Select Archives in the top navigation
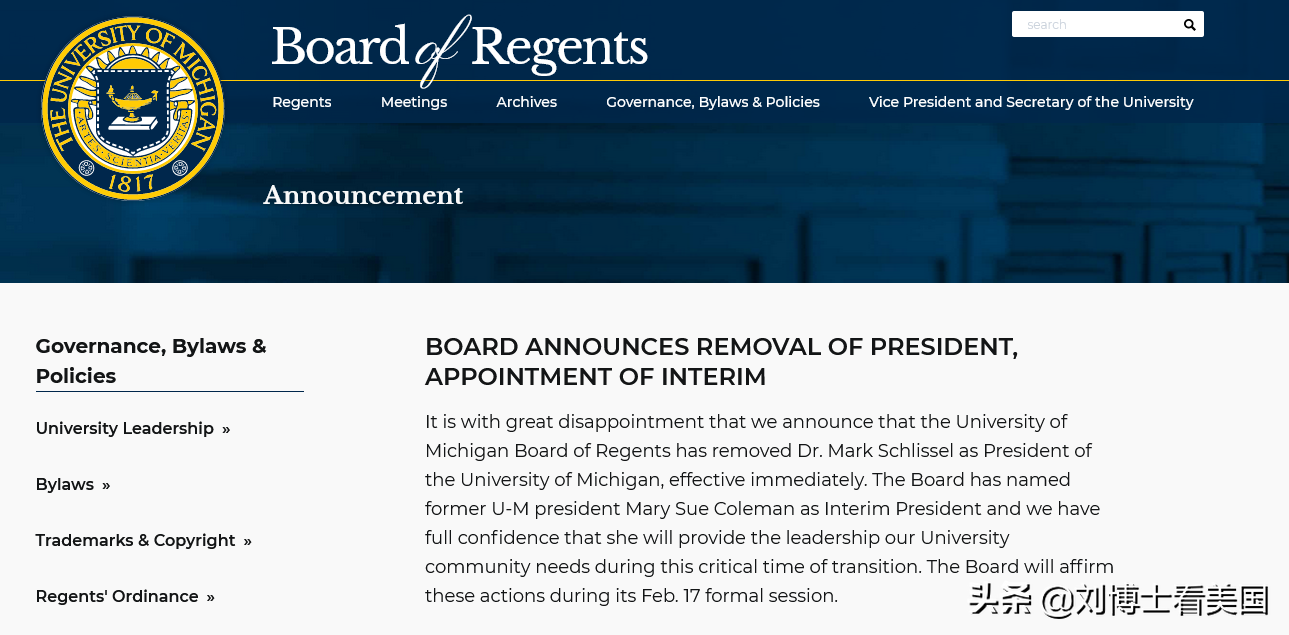This screenshot has height=635, width=1289. point(526,102)
